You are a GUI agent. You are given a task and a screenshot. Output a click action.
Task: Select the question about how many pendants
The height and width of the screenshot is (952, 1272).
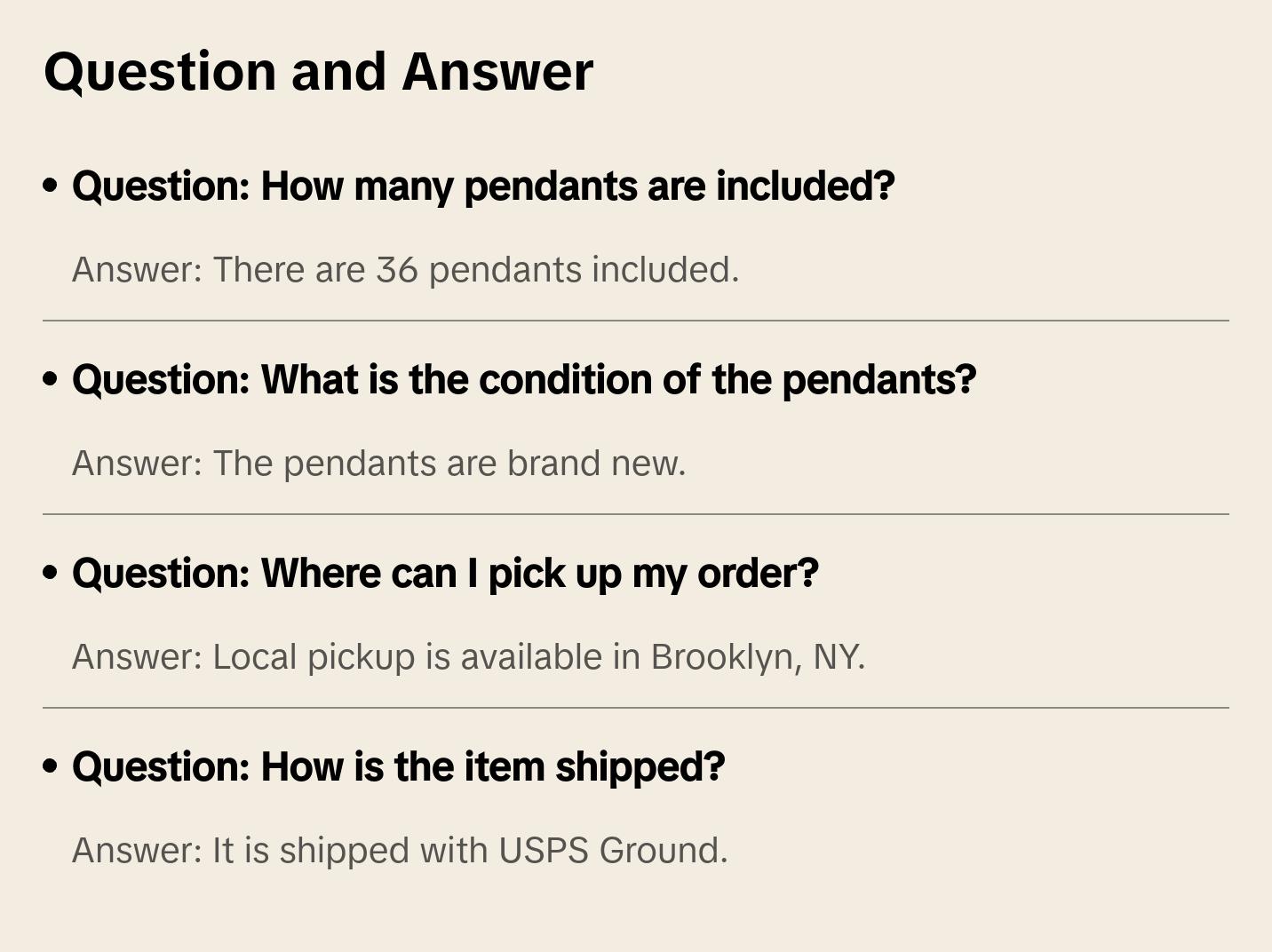point(483,186)
